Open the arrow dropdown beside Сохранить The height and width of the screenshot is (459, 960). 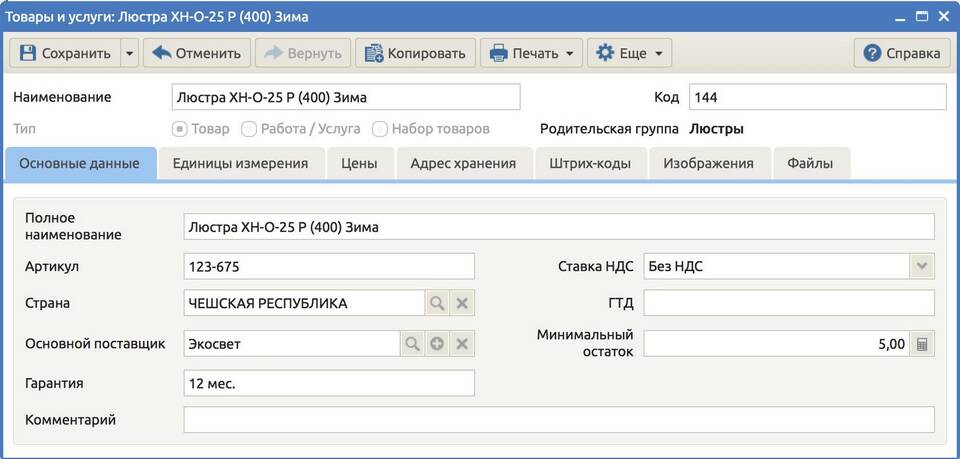pos(129,53)
